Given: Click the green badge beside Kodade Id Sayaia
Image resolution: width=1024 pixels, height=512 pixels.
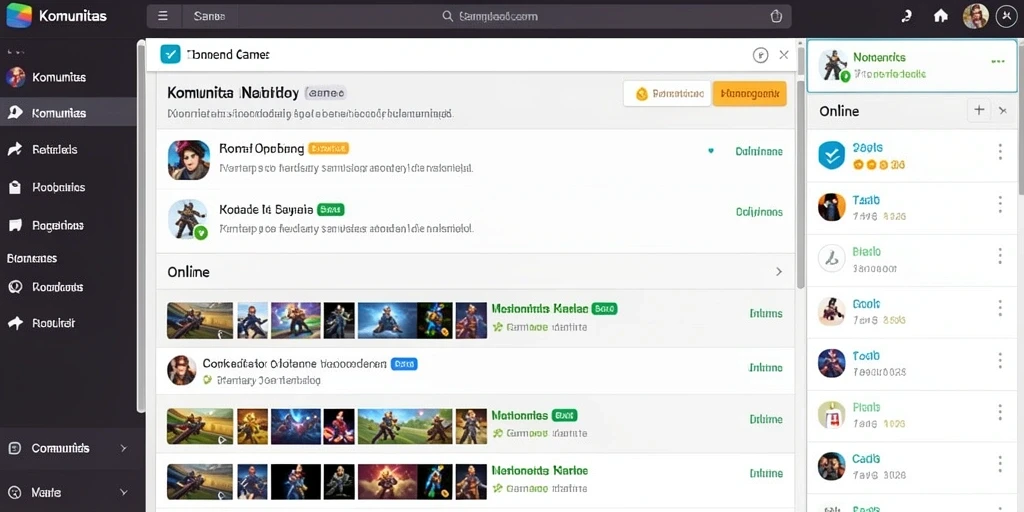Looking at the screenshot, I should click(330, 210).
